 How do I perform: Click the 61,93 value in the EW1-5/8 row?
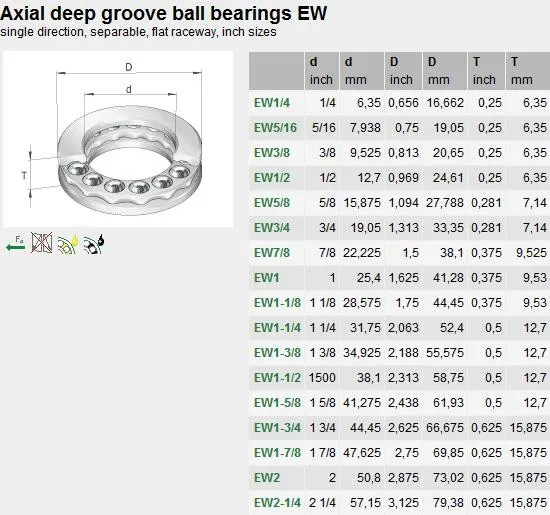tap(448, 403)
